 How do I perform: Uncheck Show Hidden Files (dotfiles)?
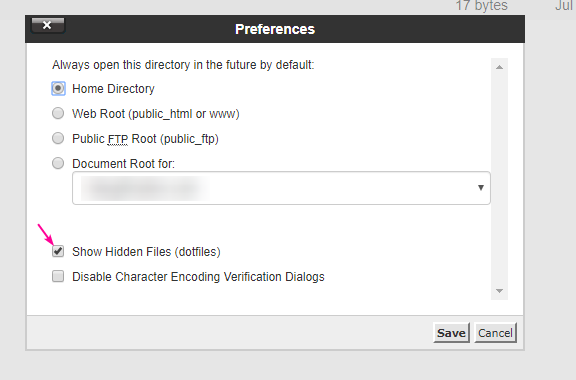click(58, 251)
